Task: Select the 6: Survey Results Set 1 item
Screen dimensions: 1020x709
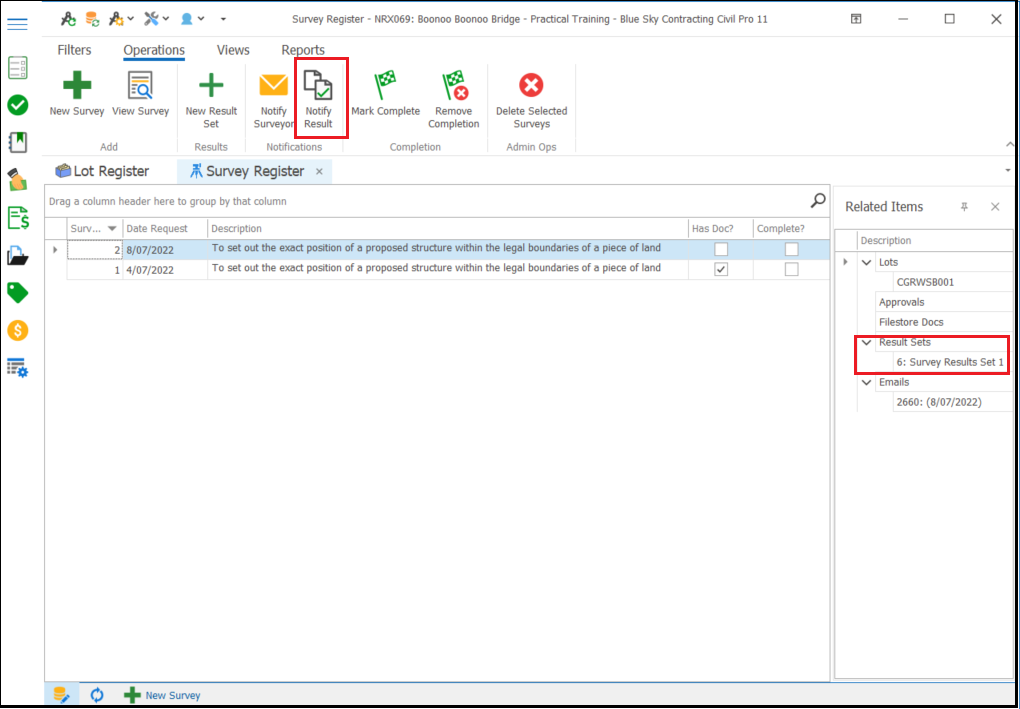Action: point(949,362)
